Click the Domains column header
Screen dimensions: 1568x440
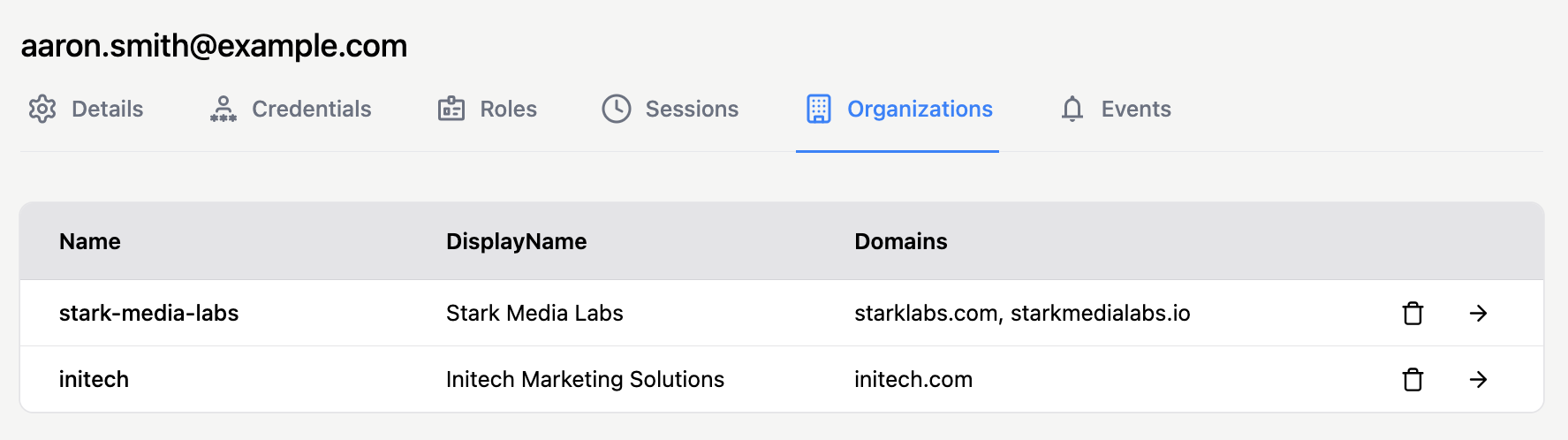tap(900, 241)
